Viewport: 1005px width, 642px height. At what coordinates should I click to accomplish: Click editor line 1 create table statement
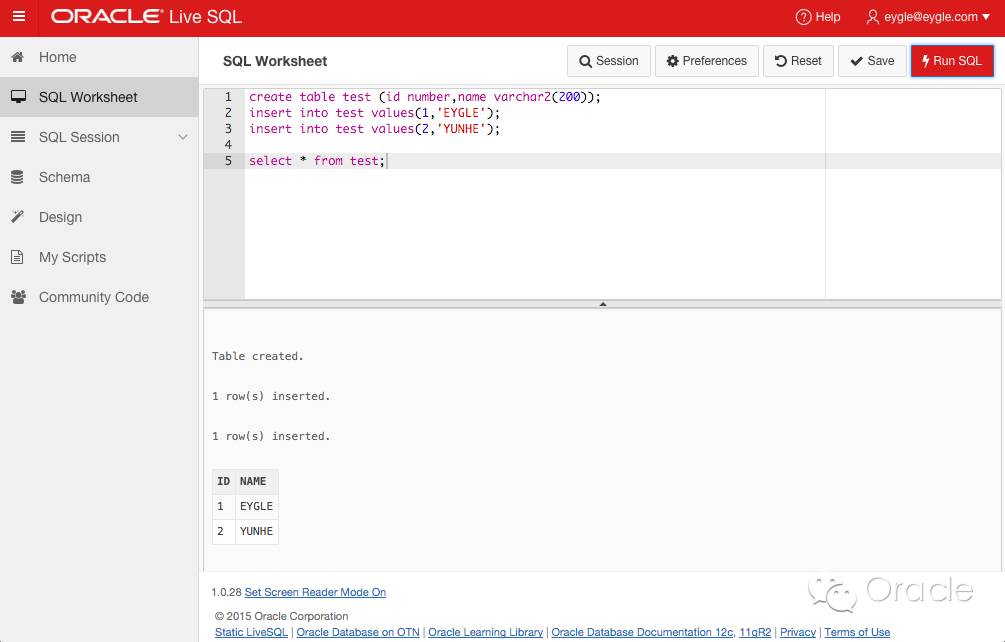[424, 97]
